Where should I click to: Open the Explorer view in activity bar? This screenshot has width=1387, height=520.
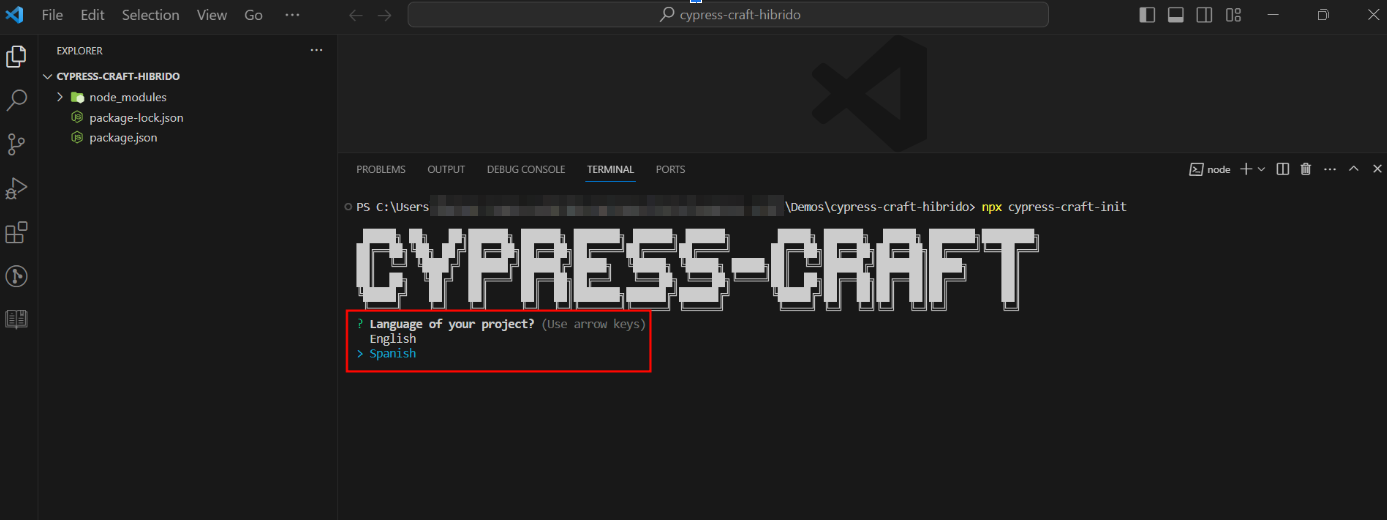(16, 57)
